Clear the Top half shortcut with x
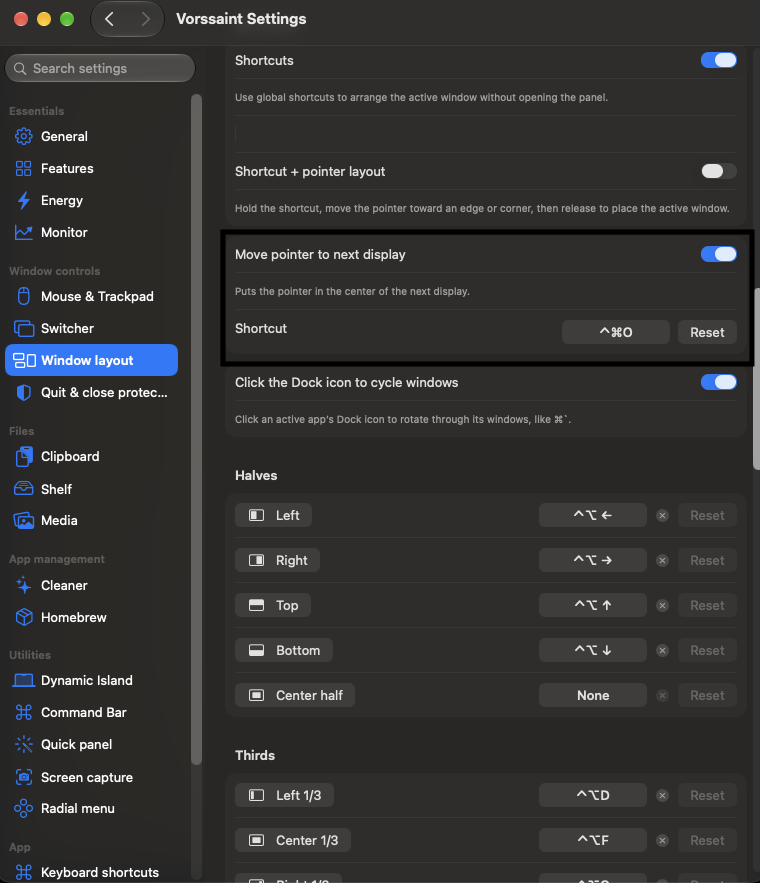Screen dimensions: 760x883 click(663, 605)
